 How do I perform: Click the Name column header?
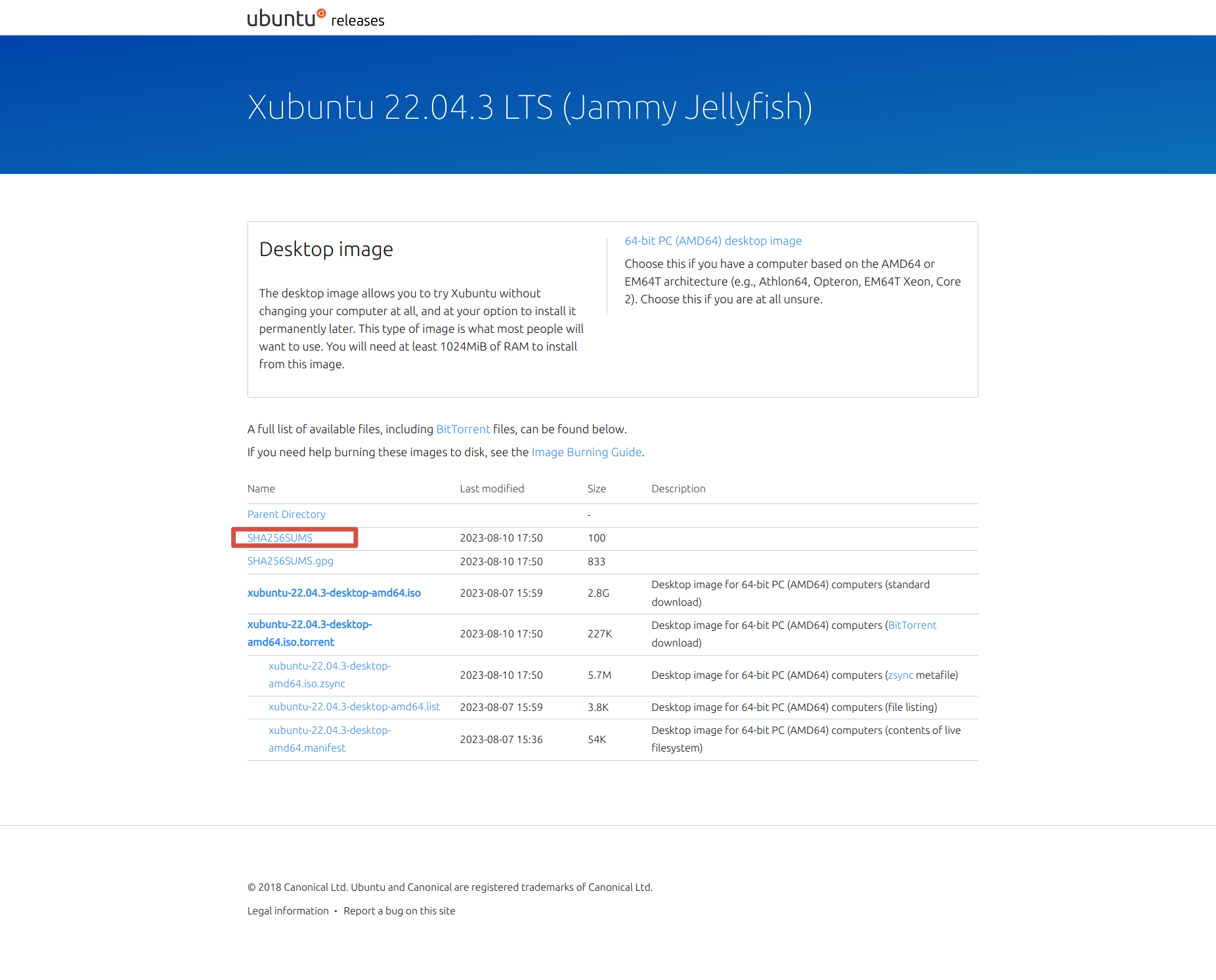point(261,489)
